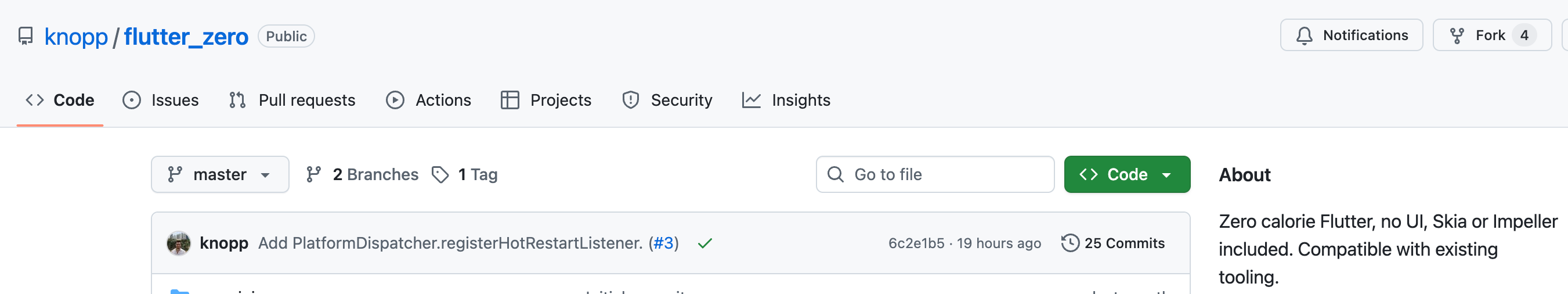1568x294 pixels.
Task: View 25 Commits history
Action: point(1123,243)
